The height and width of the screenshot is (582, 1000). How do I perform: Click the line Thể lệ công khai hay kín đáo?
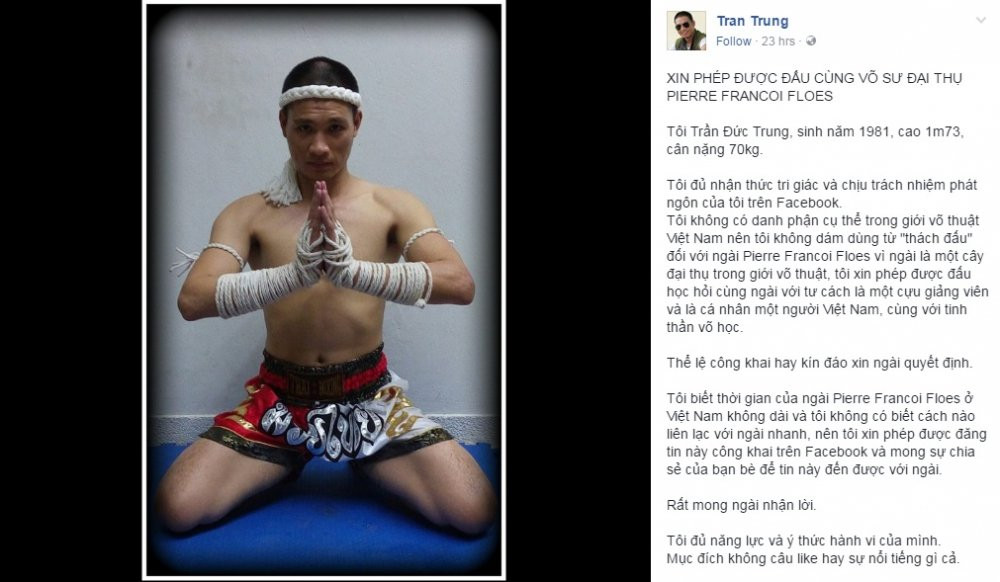(820, 363)
